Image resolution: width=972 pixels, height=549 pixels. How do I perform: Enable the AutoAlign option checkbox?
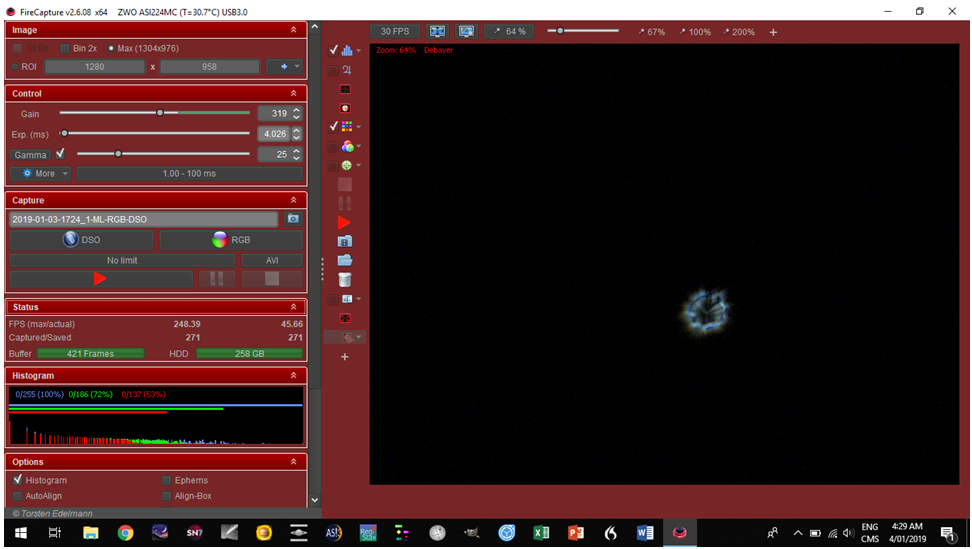[x=17, y=496]
